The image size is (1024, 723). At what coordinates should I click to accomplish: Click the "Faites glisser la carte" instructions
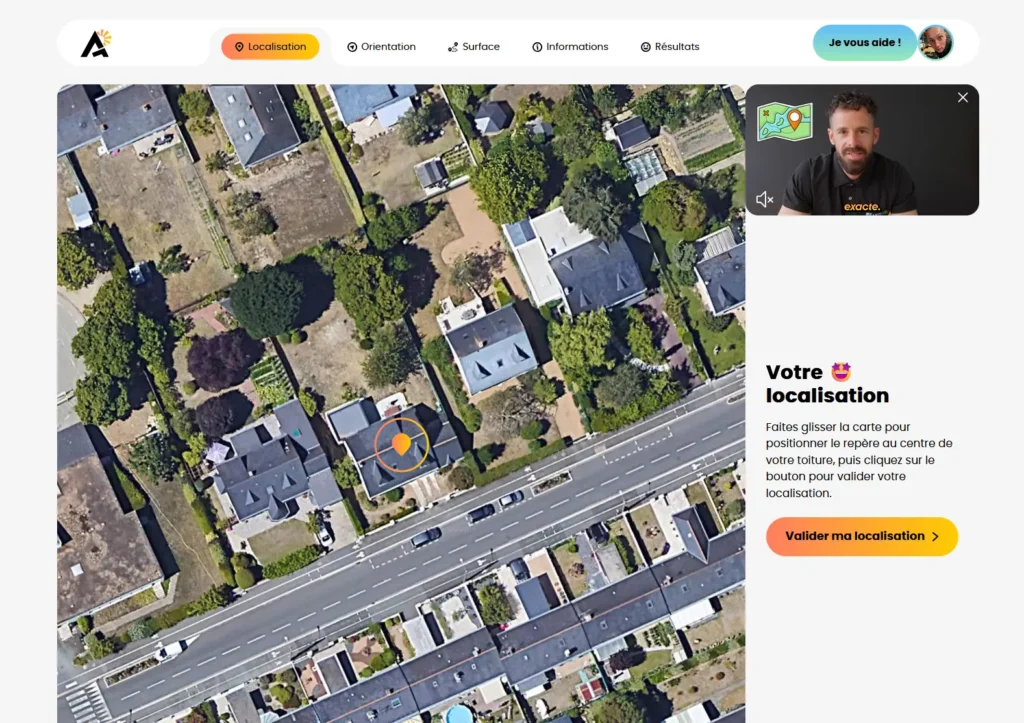pos(859,460)
